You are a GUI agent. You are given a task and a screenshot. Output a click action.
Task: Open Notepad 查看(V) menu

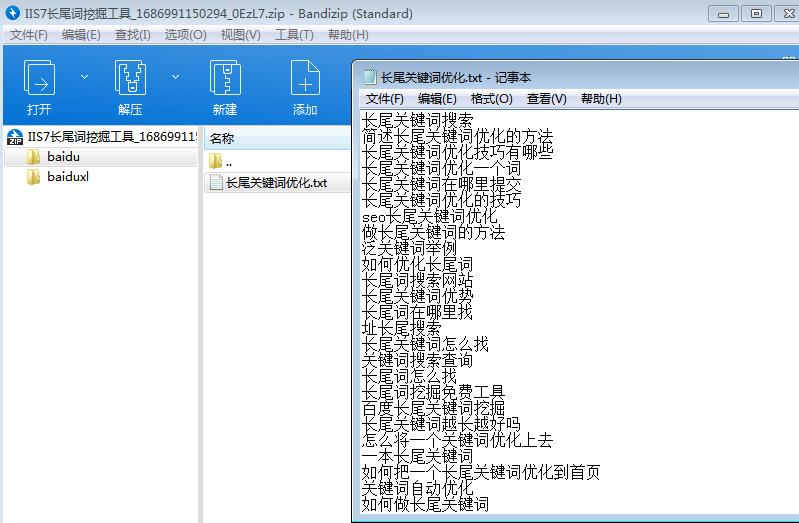(x=546, y=99)
